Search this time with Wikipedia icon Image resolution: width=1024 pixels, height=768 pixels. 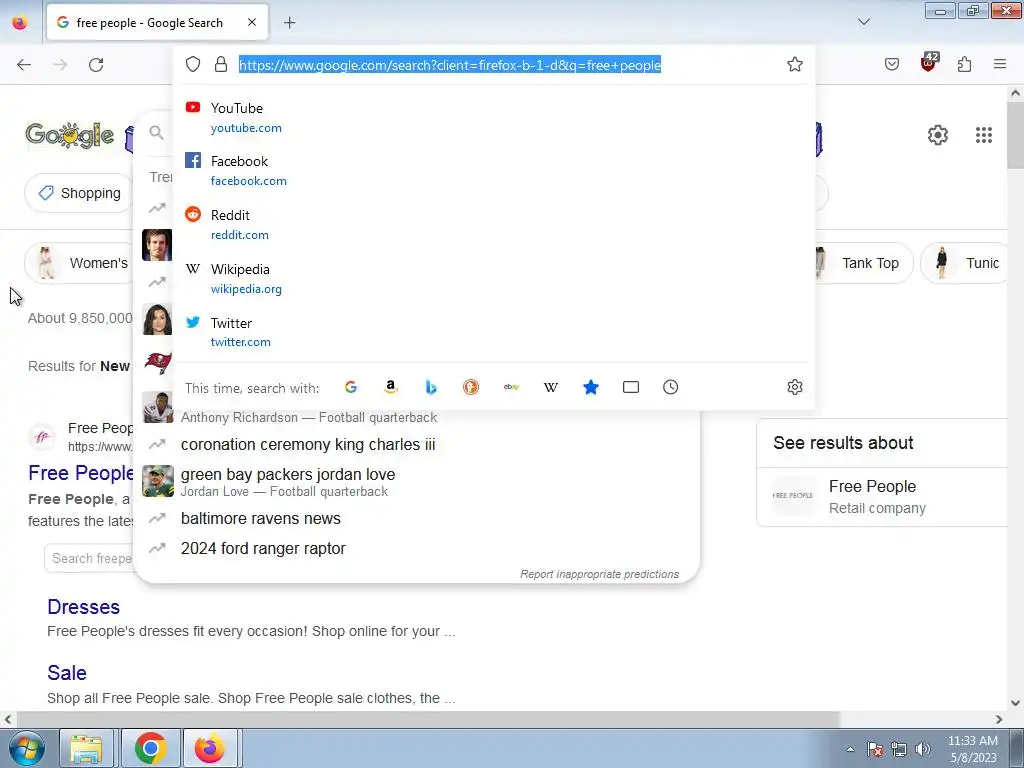(x=551, y=387)
